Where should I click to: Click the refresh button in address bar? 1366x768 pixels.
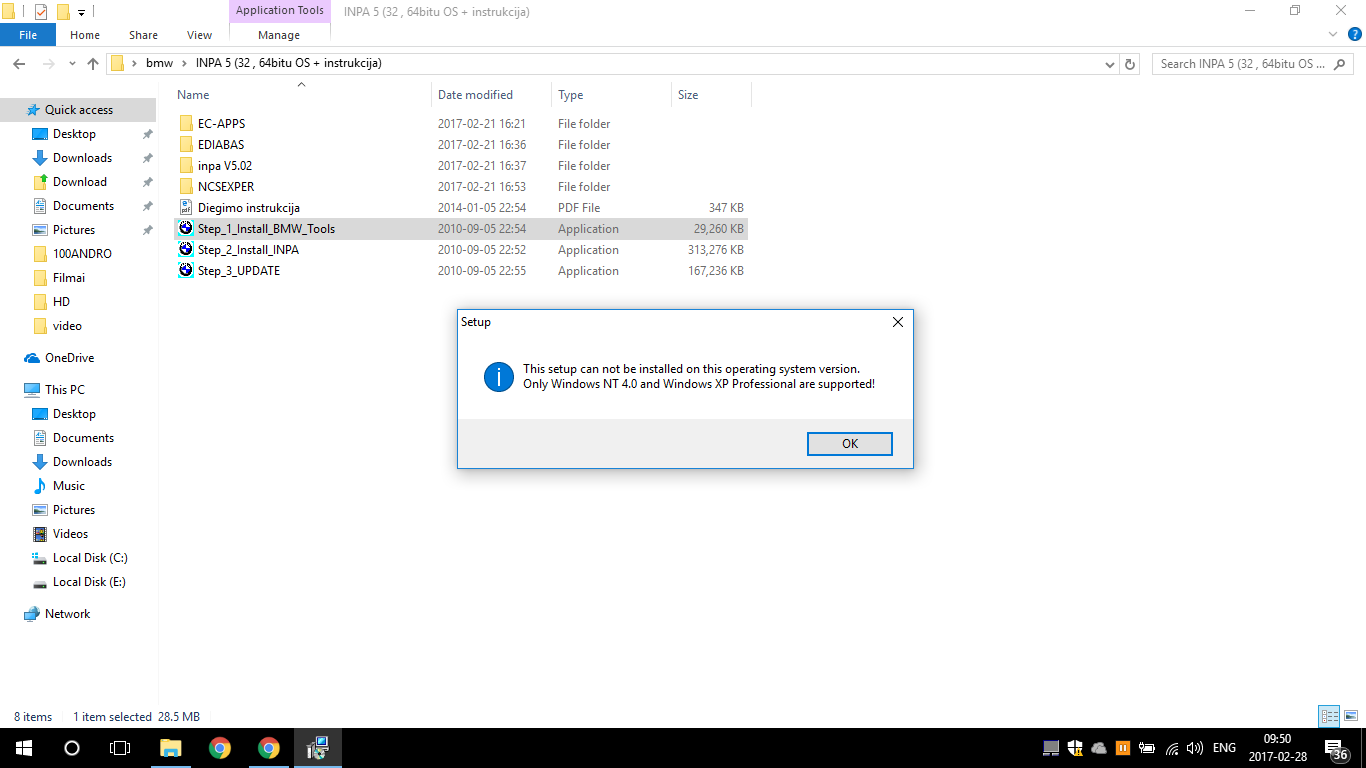1130,64
